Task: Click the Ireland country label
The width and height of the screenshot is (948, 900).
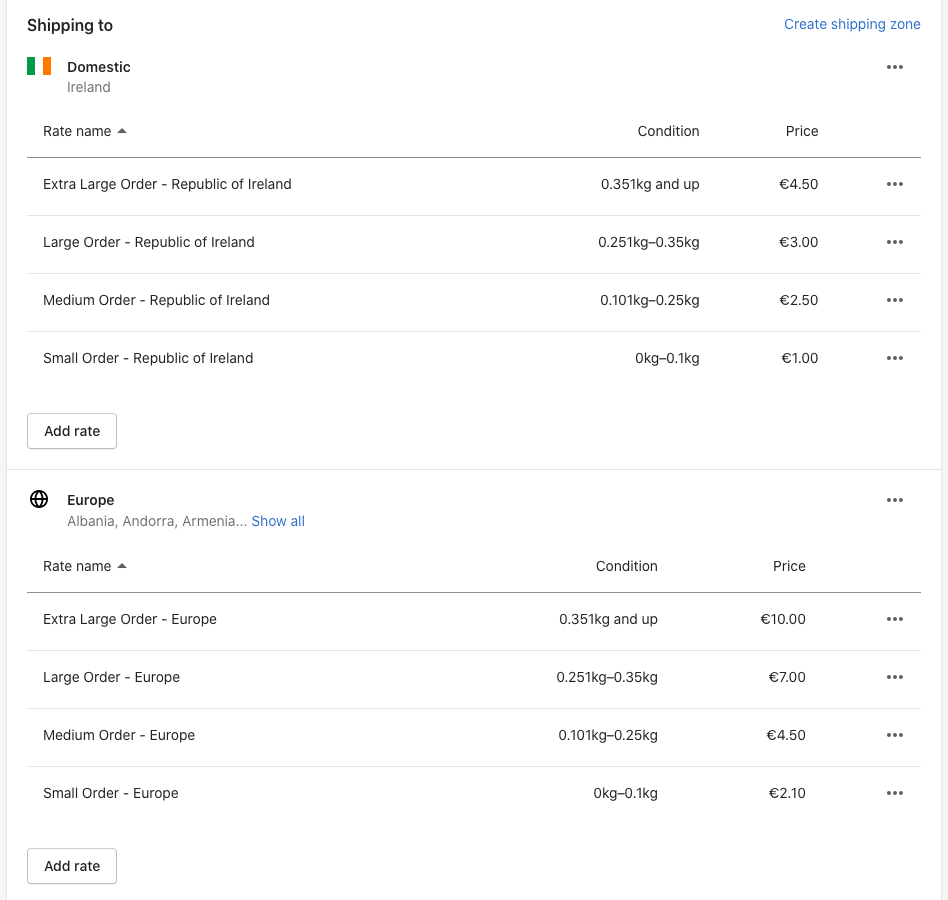Action: pyautogui.click(x=89, y=87)
